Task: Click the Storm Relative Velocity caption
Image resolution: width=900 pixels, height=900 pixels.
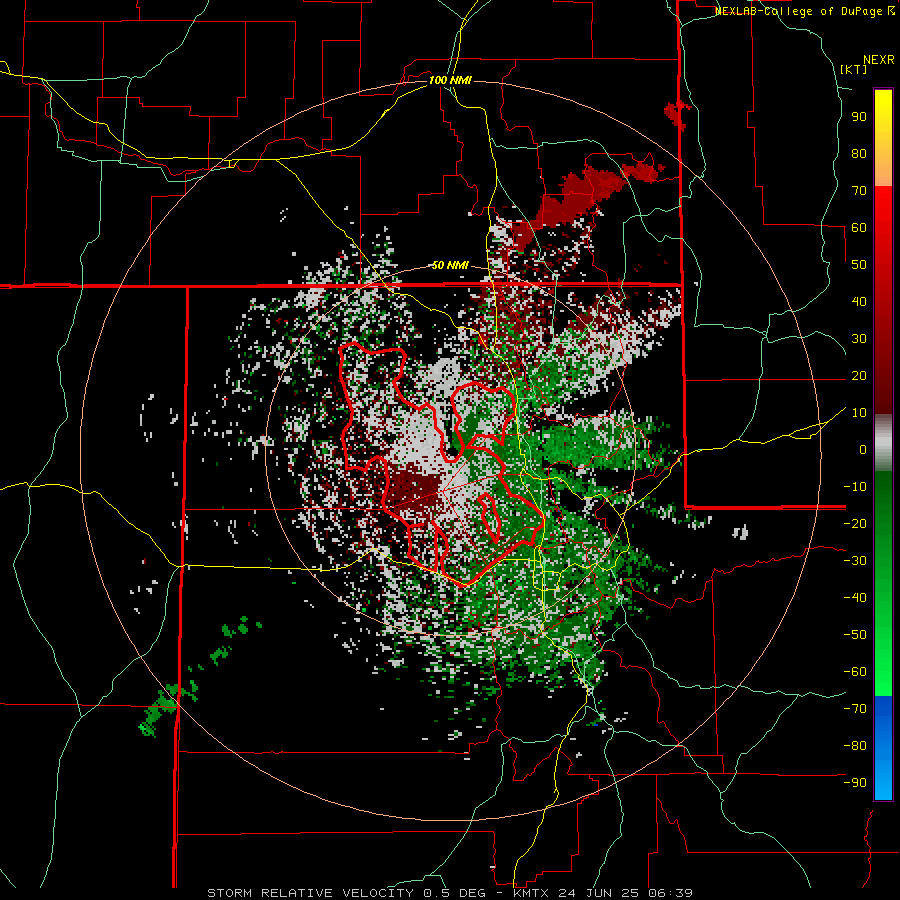Action: (x=450, y=893)
